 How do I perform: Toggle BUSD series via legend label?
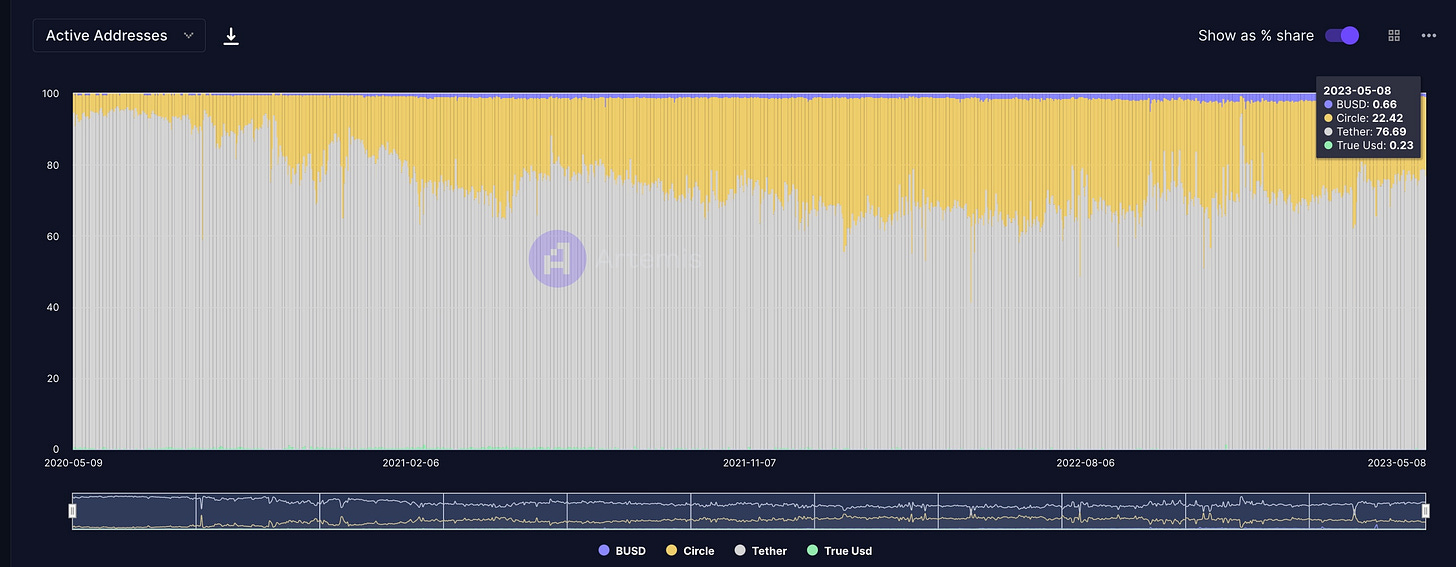tap(630, 551)
